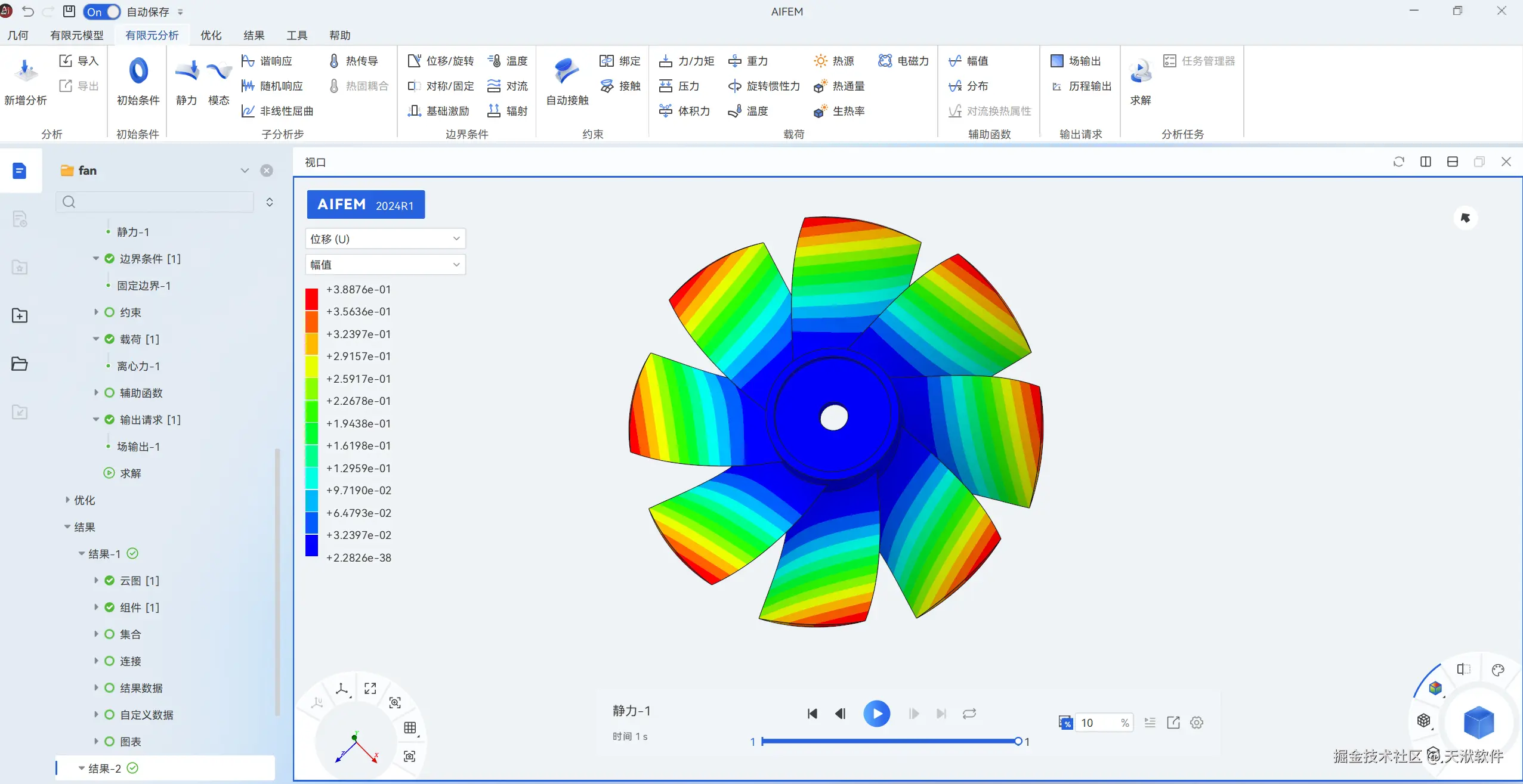Click the model tree search field

pos(155,202)
